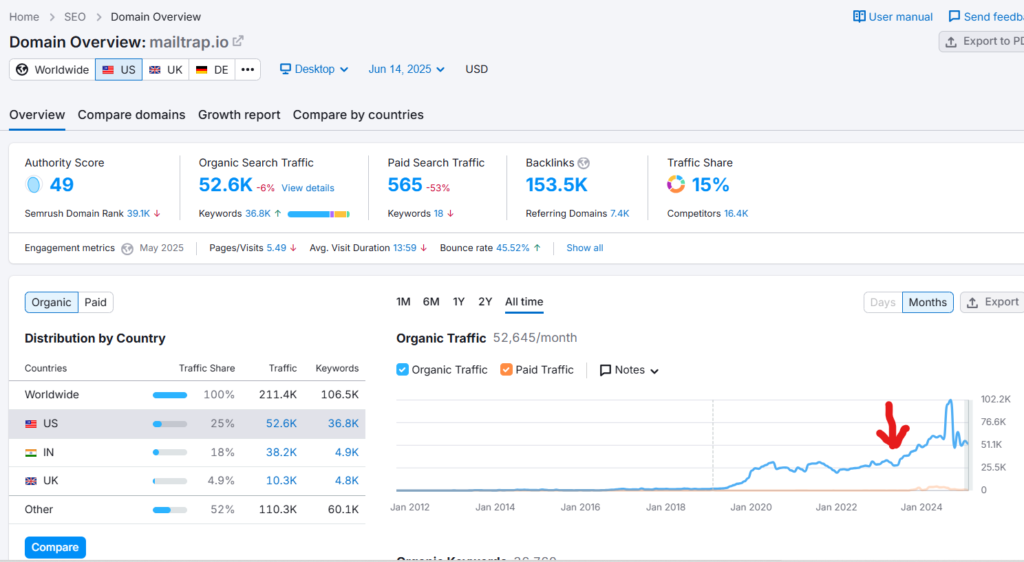Click the Authority Score badge icon
The height and width of the screenshot is (562, 1024).
coord(33,185)
